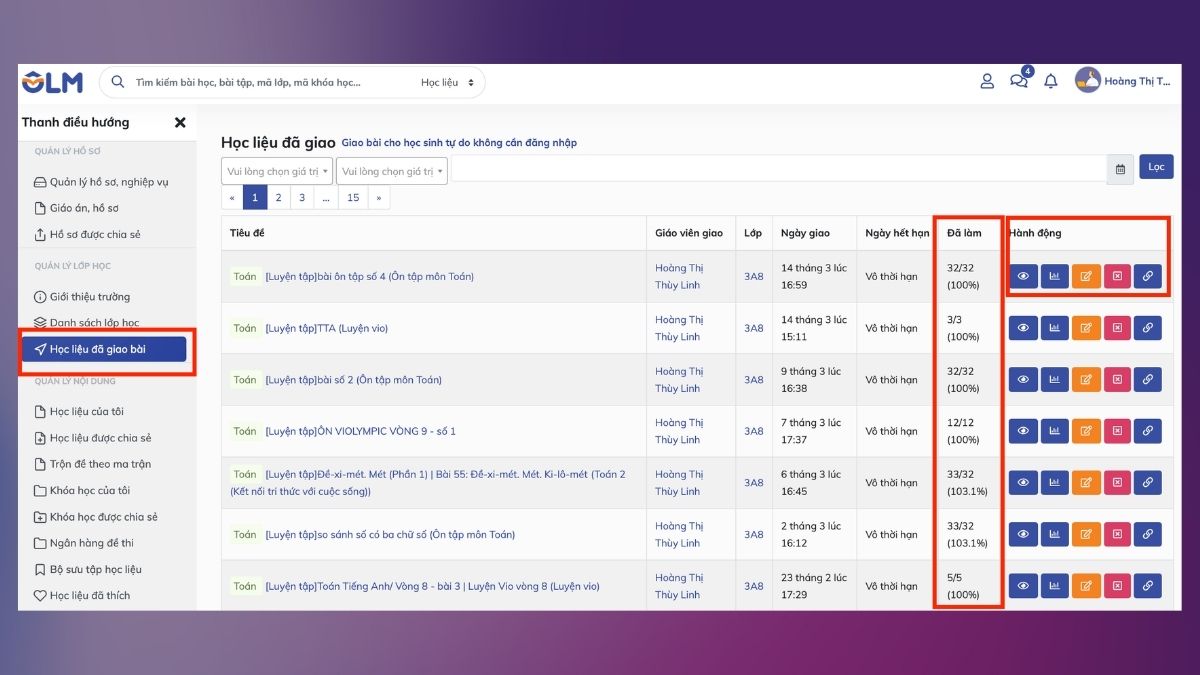Click eye icon for 'Toán Tiếng Anh/ Vòng 8' row
Screen dimensions: 1200x675
coord(1023,586)
